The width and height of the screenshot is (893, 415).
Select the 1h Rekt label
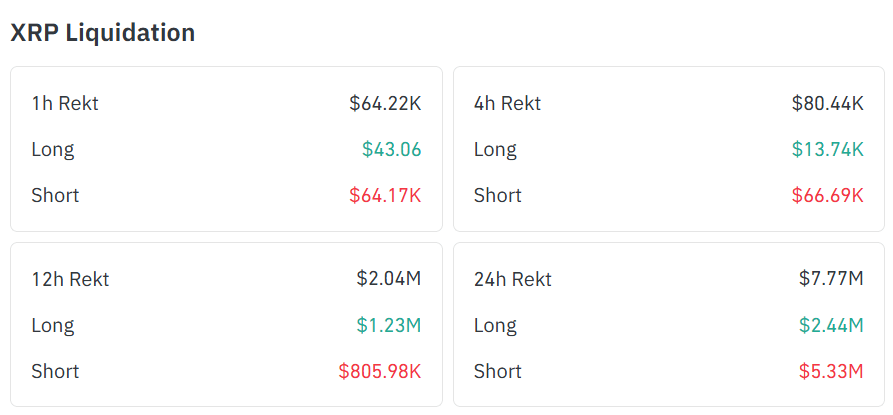pos(65,103)
